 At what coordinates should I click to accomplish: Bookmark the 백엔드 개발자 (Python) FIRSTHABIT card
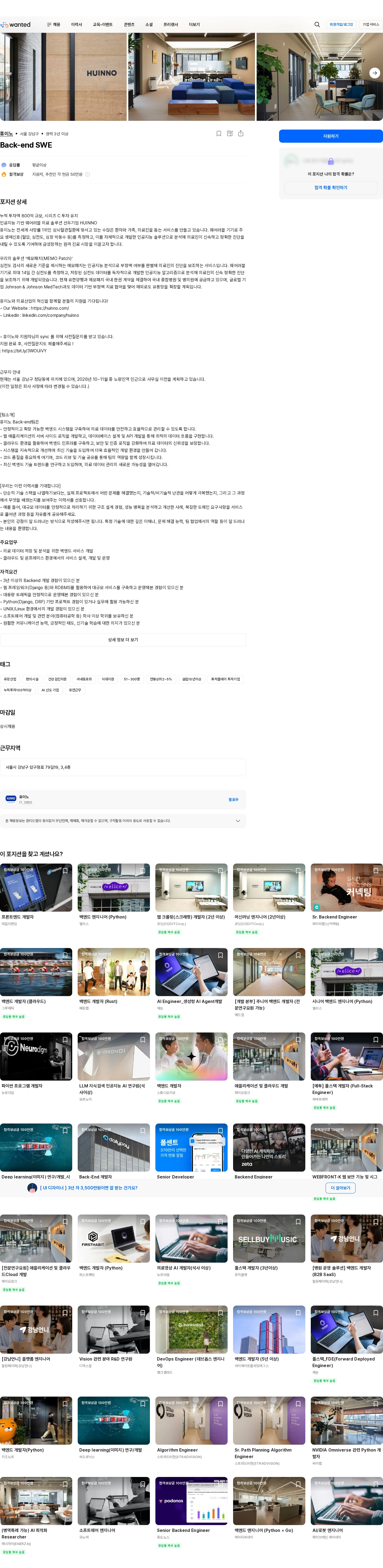point(143,1222)
